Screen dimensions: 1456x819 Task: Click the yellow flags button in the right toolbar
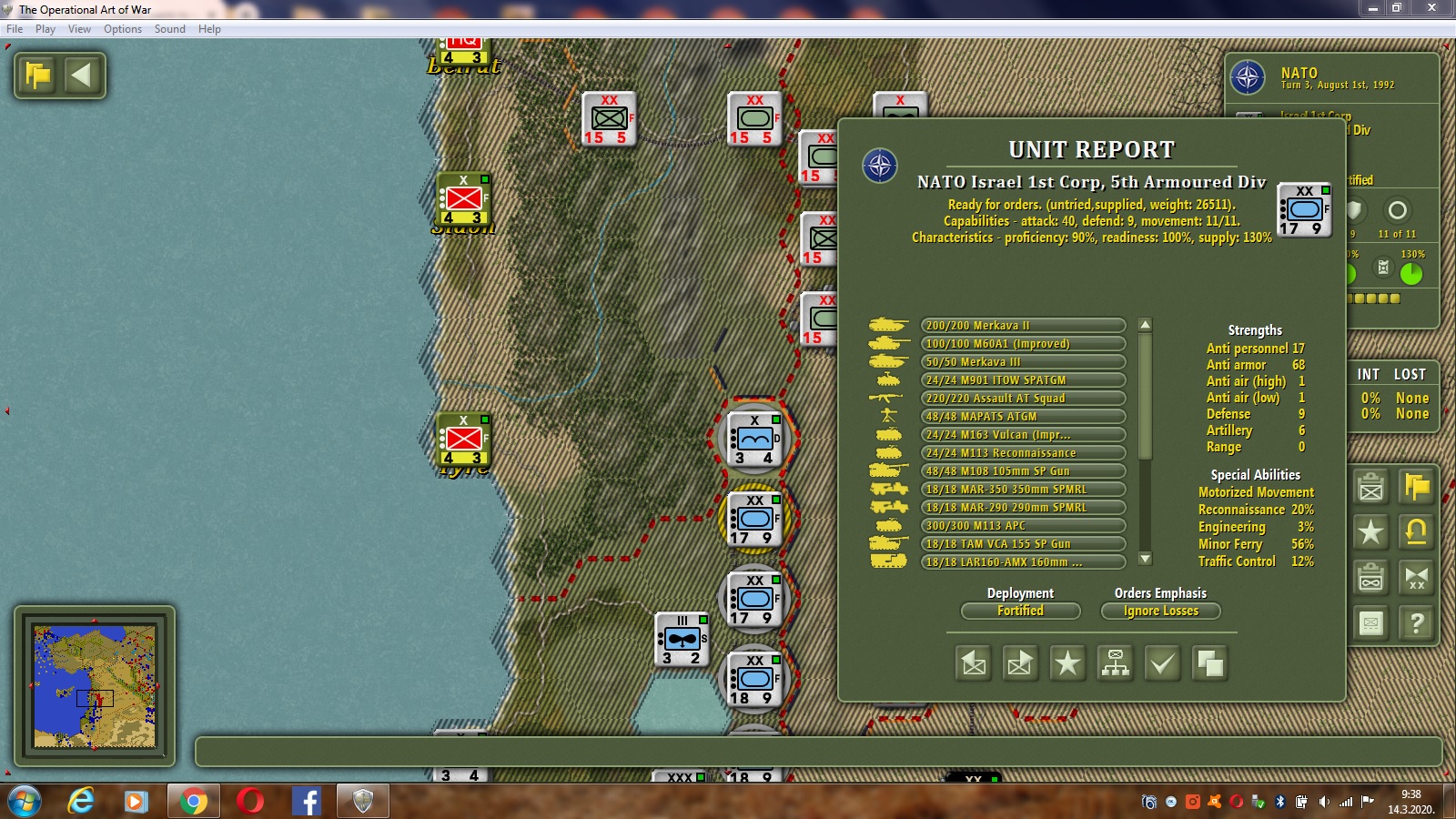pos(1416,487)
